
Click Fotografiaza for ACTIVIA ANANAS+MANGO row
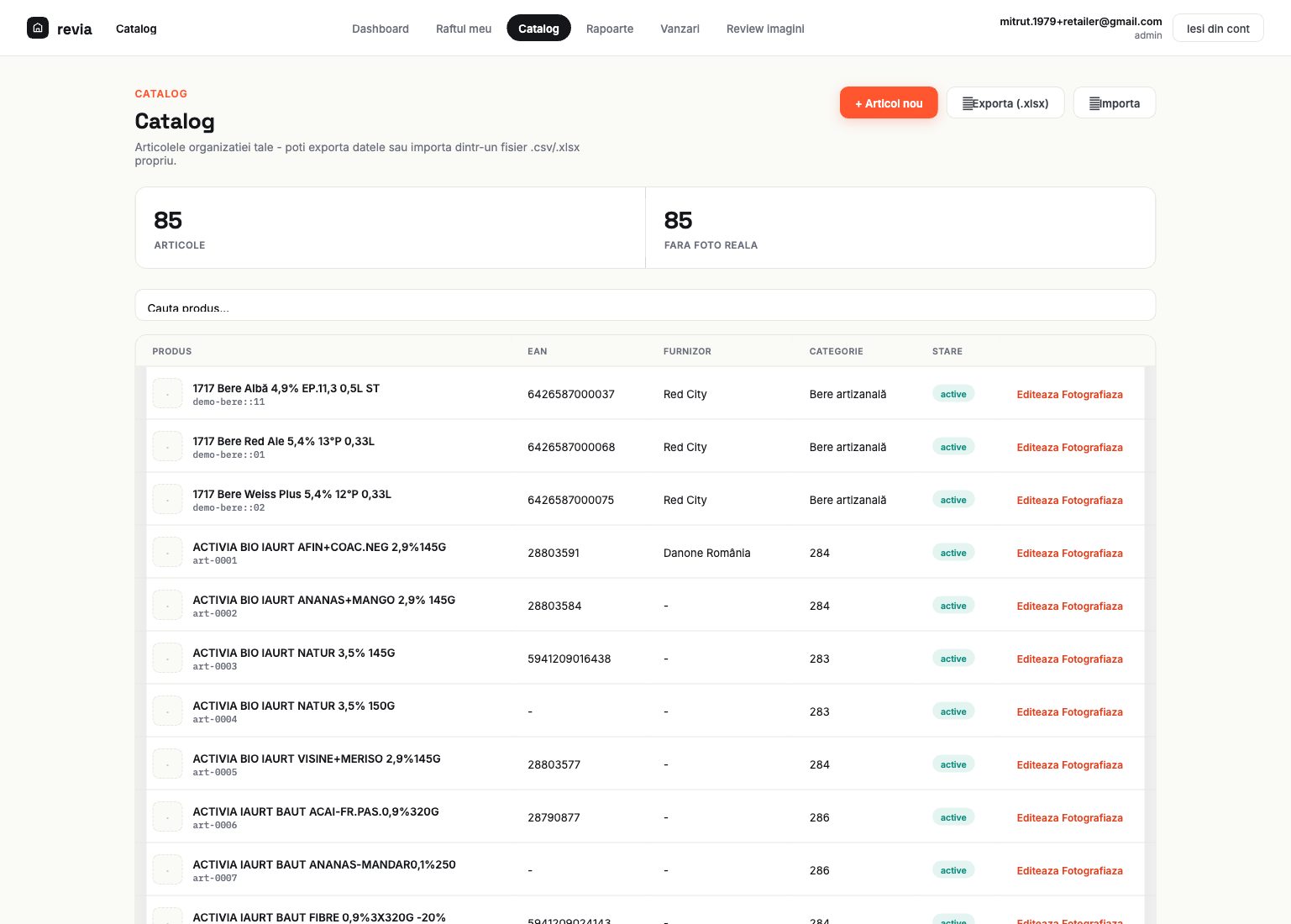click(1092, 606)
